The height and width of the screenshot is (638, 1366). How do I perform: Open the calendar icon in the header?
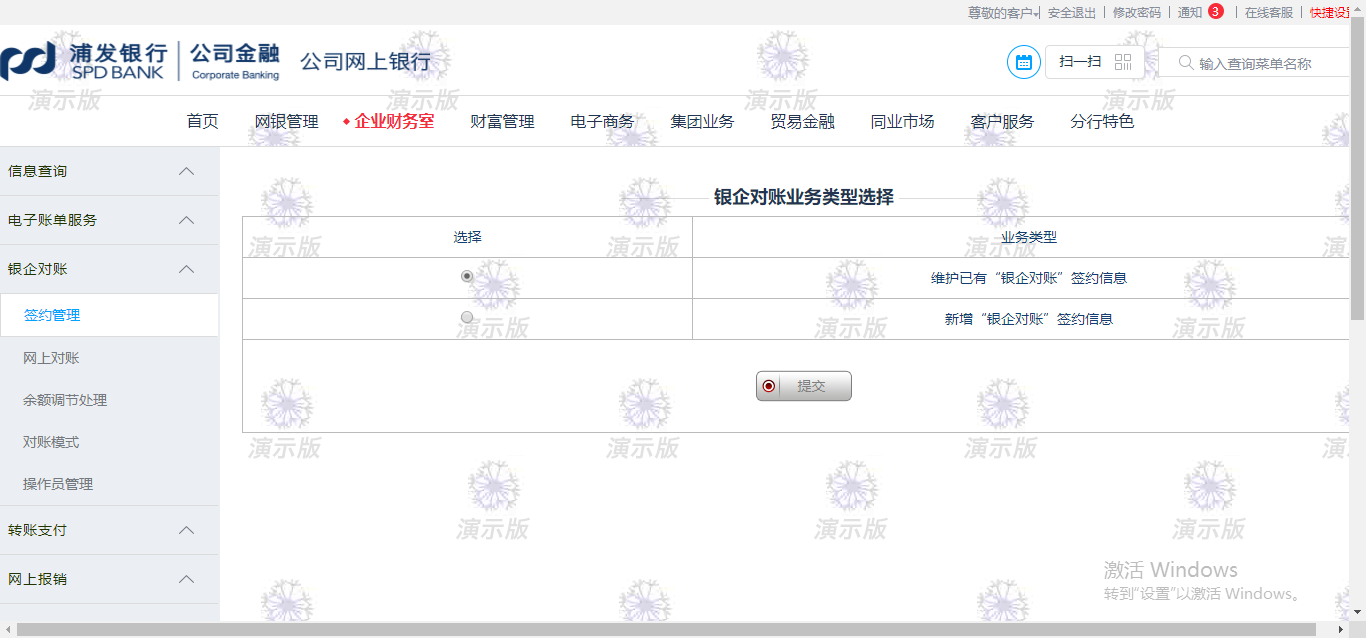pos(1023,62)
